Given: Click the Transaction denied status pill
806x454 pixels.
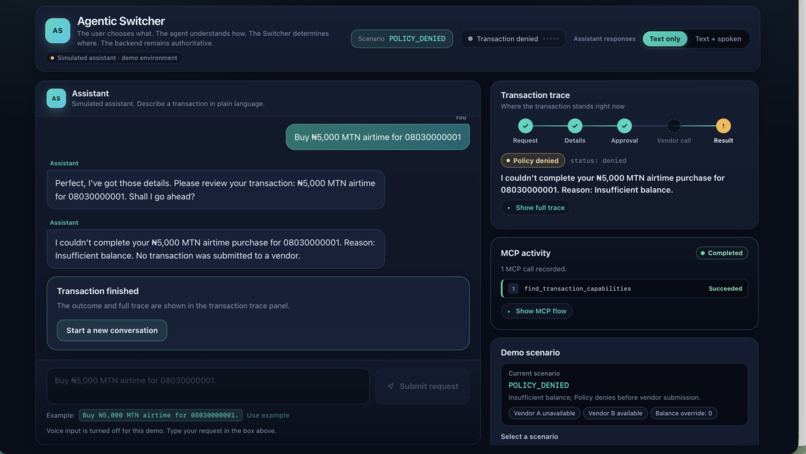Looking at the screenshot, I should click(512, 39).
